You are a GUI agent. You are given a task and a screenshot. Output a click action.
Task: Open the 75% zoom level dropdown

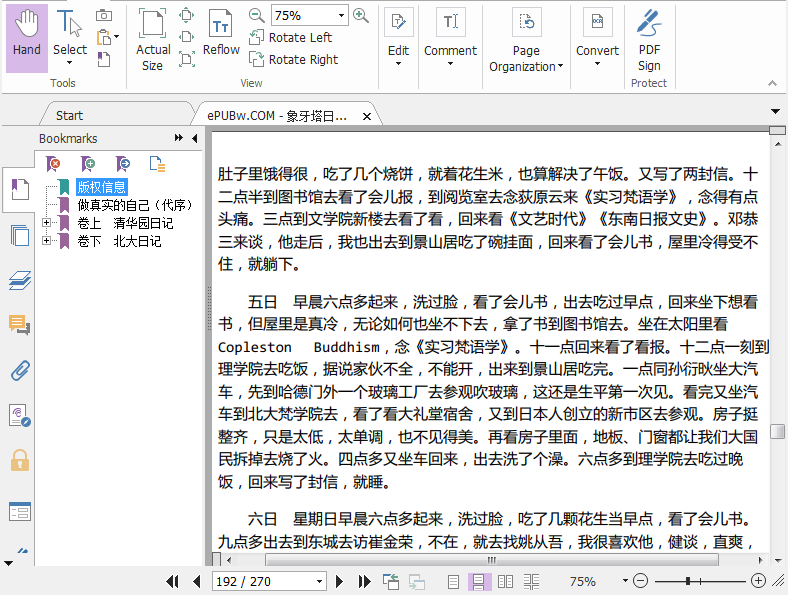pyautogui.click(x=341, y=15)
